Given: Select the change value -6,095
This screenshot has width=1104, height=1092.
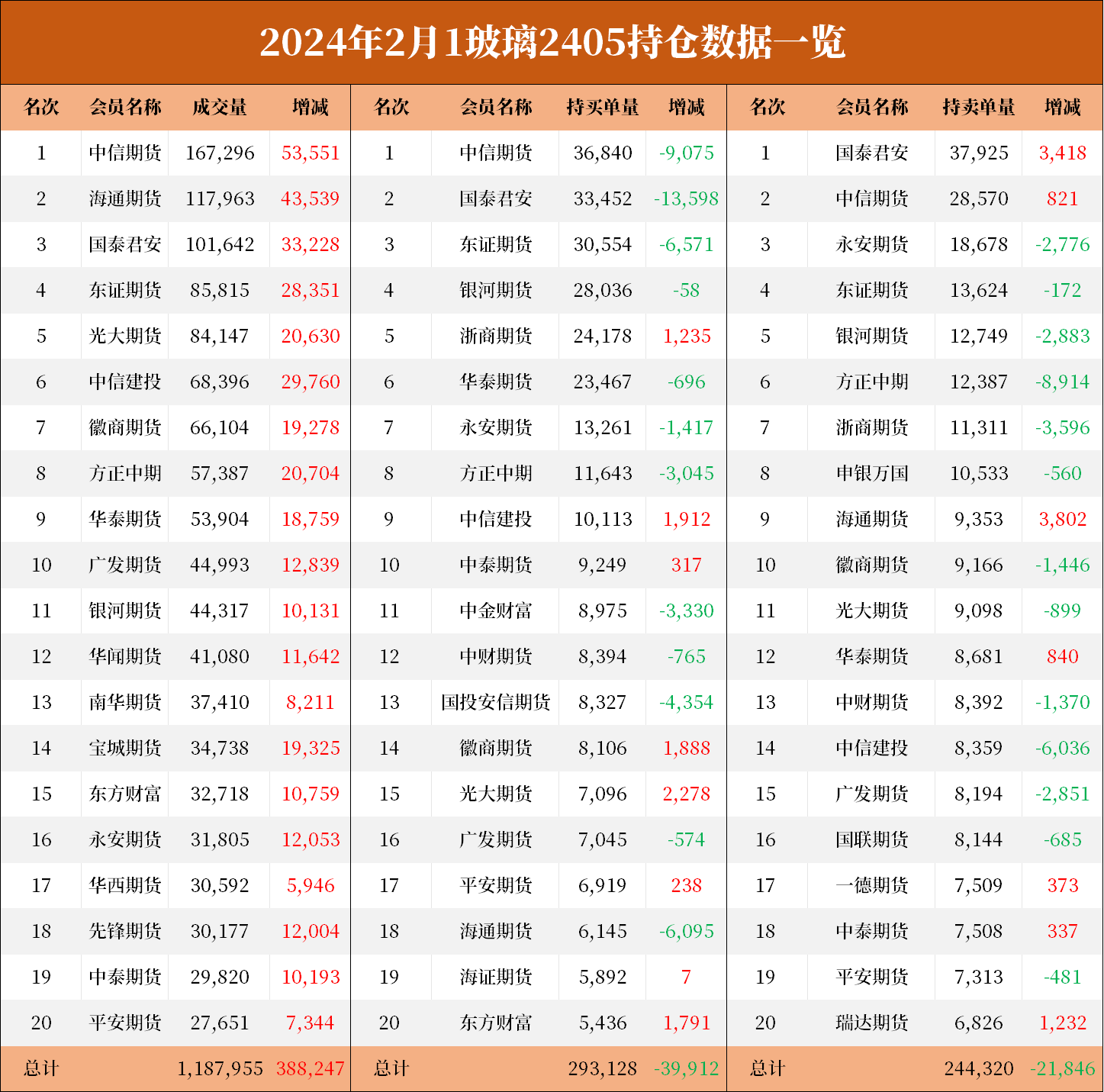Looking at the screenshot, I should [x=687, y=931].
